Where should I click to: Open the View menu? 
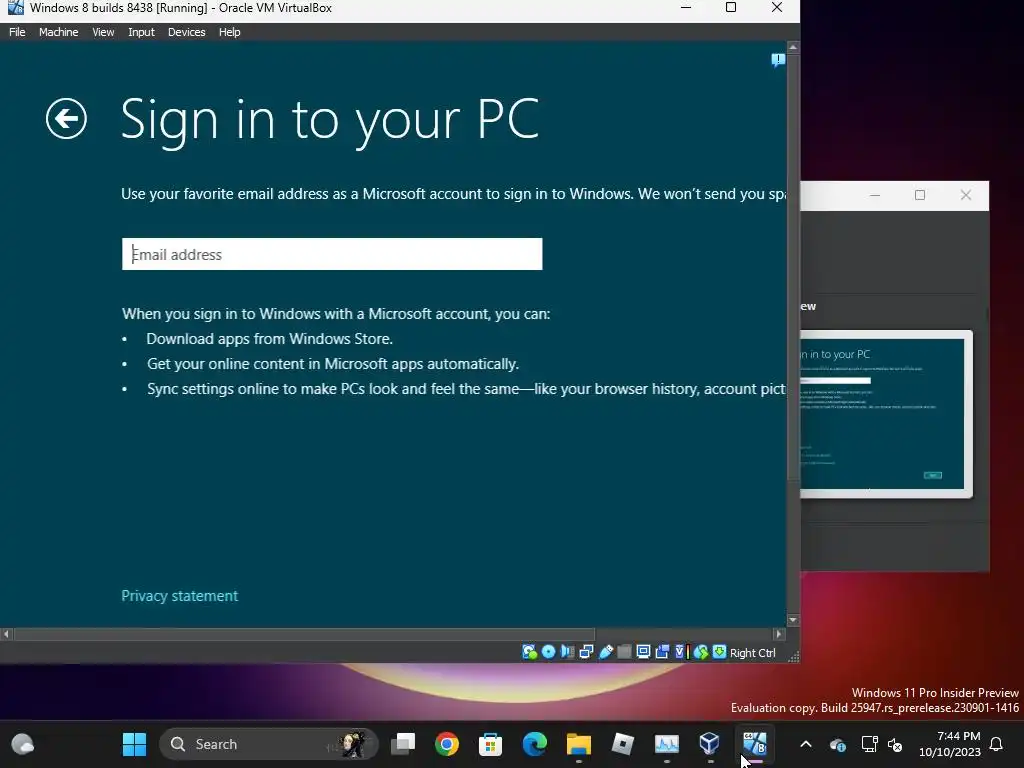[x=103, y=32]
